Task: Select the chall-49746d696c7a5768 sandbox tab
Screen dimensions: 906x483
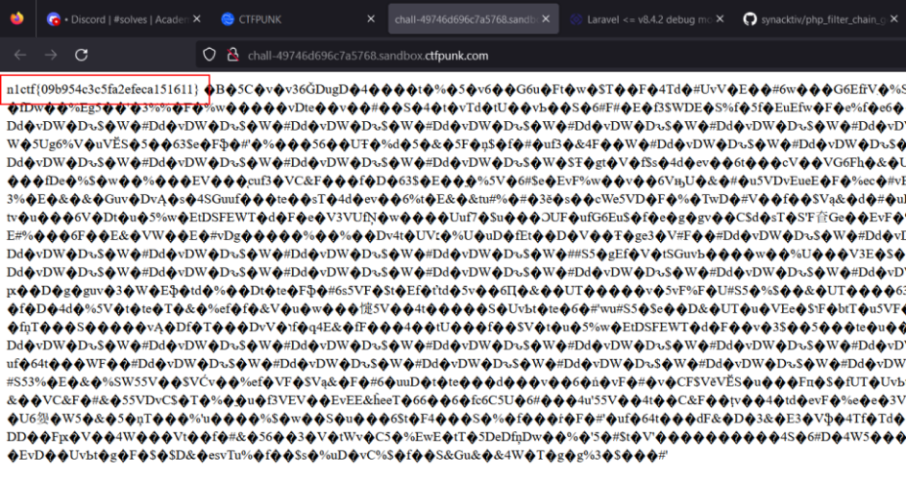Action: coord(473,19)
